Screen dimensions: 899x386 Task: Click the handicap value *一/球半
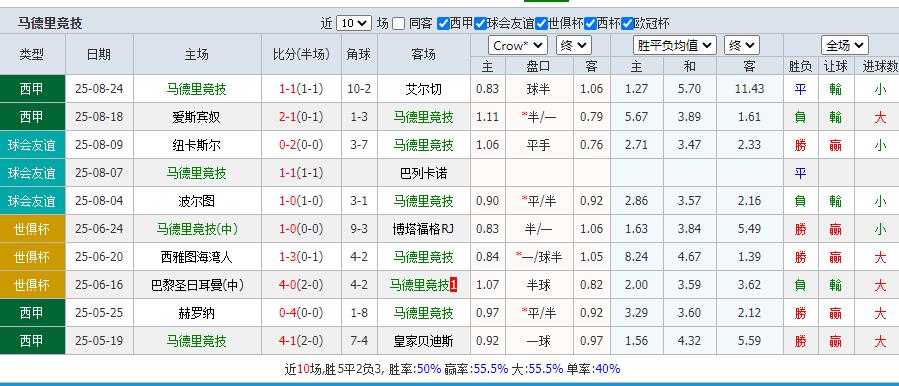tap(538, 257)
